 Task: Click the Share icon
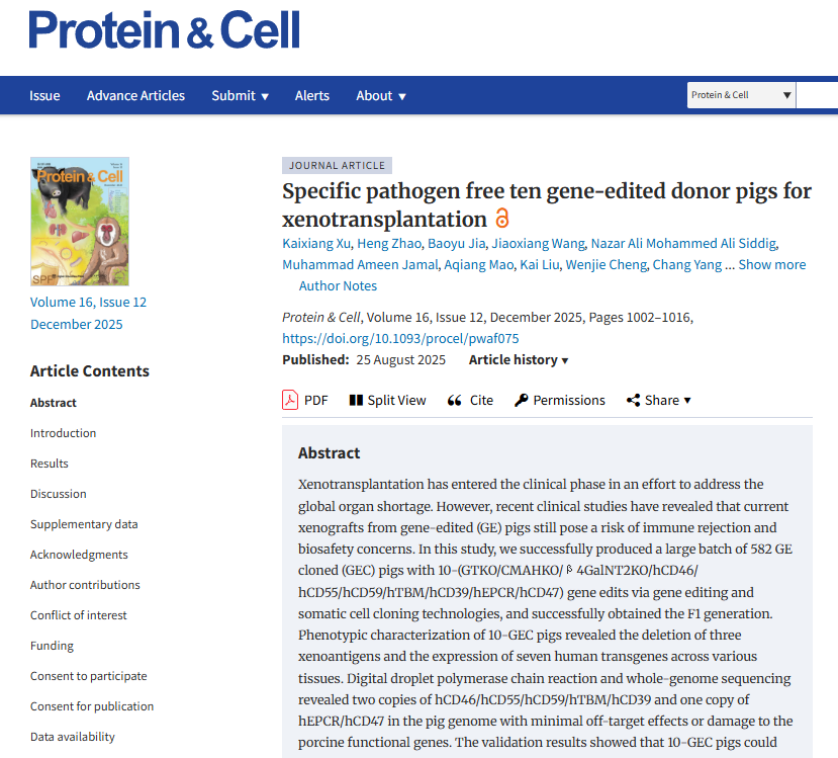tap(633, 400)
